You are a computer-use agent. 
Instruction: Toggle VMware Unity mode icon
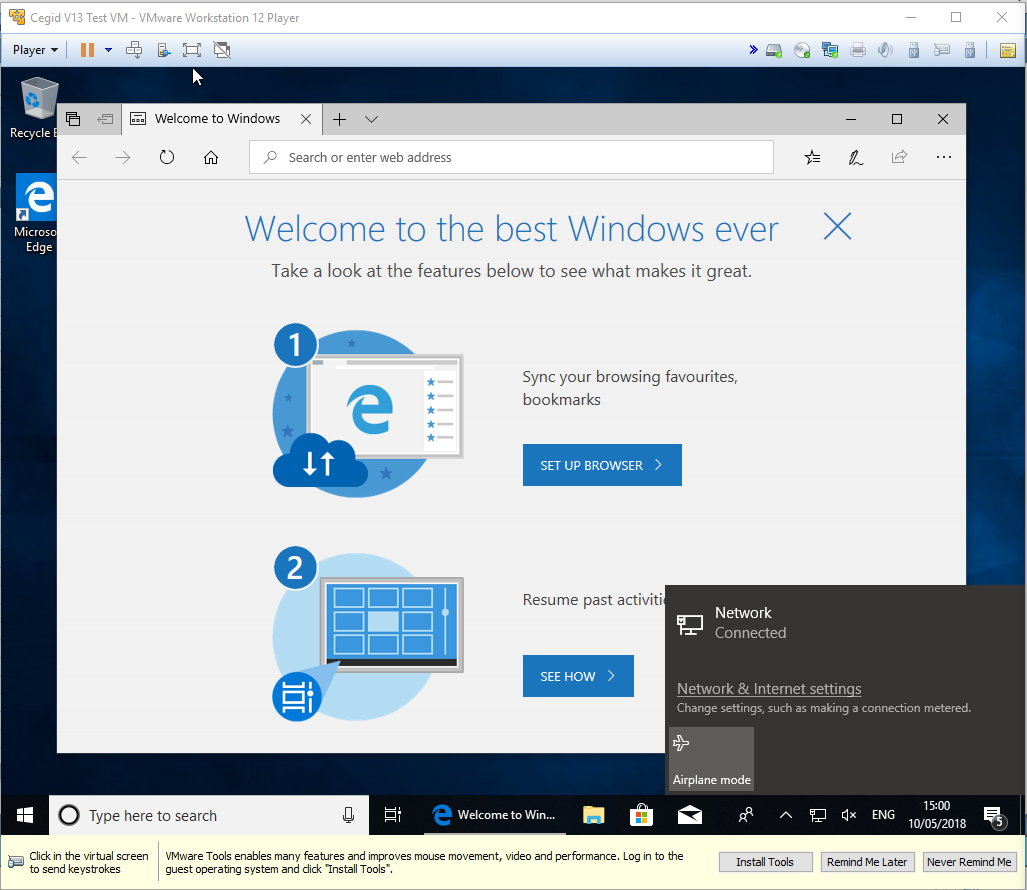click(222, 50)
